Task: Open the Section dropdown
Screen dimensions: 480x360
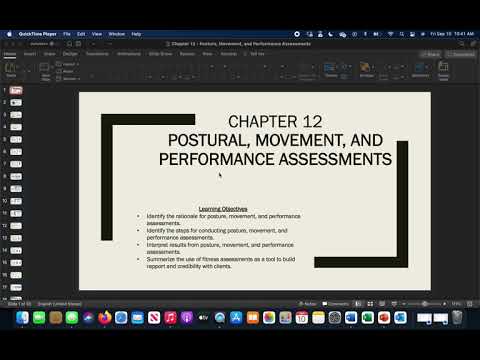Action: point(68,79)
